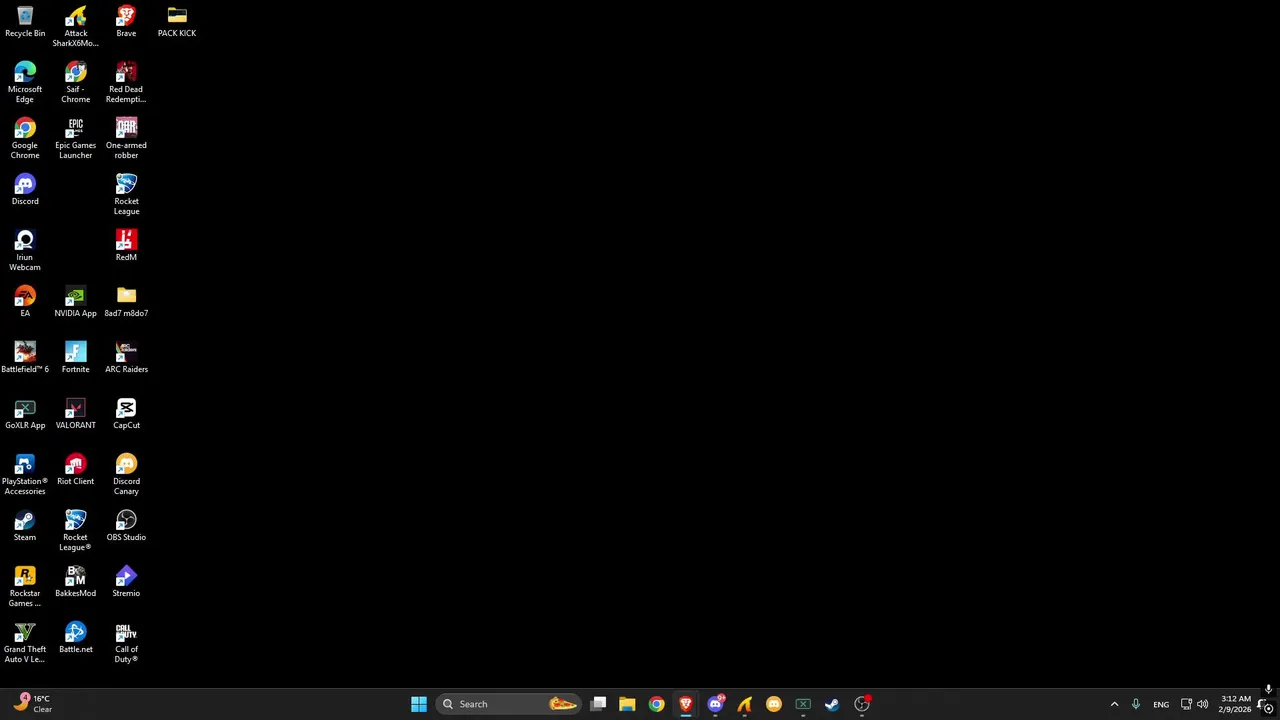
Task: Expand the hidden system tray icons chevron
Action: pyautogui.click(x=1114, y=704)
